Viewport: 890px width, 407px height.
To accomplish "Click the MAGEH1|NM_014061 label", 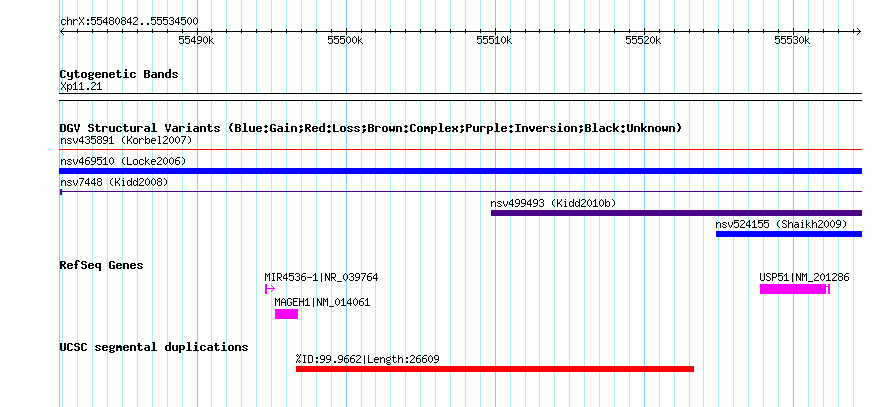I will 322,303.
